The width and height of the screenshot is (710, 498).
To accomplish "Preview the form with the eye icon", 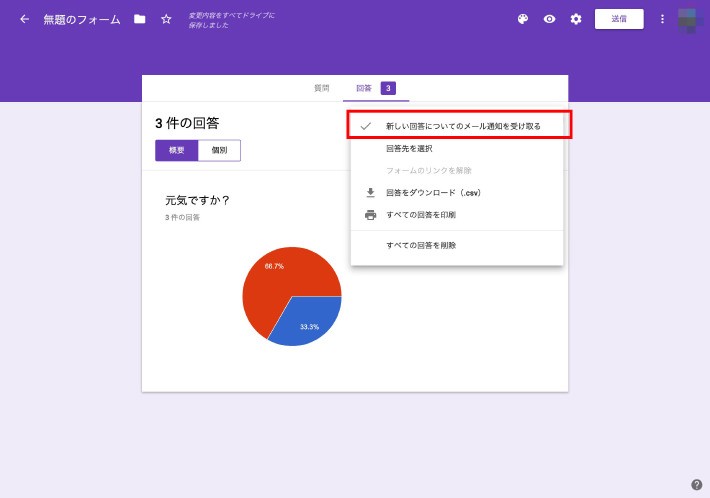I will (x=549, y=19).
